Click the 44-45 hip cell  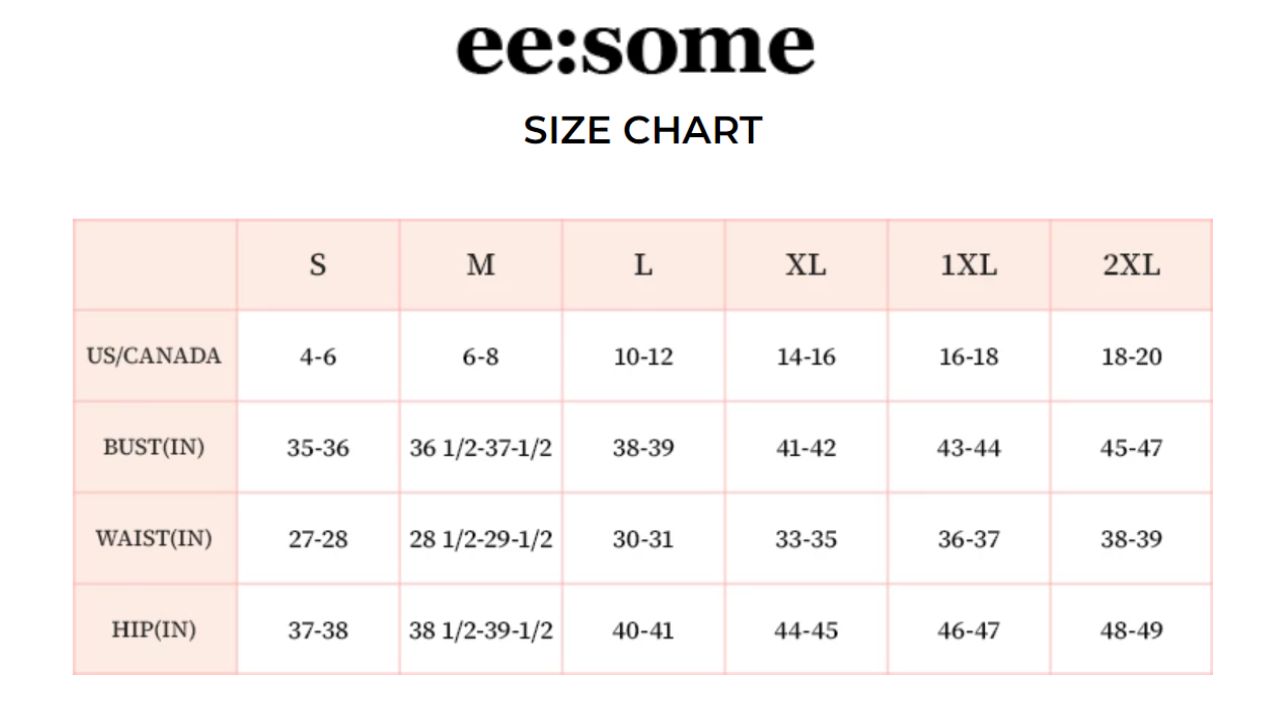point(806,631)
